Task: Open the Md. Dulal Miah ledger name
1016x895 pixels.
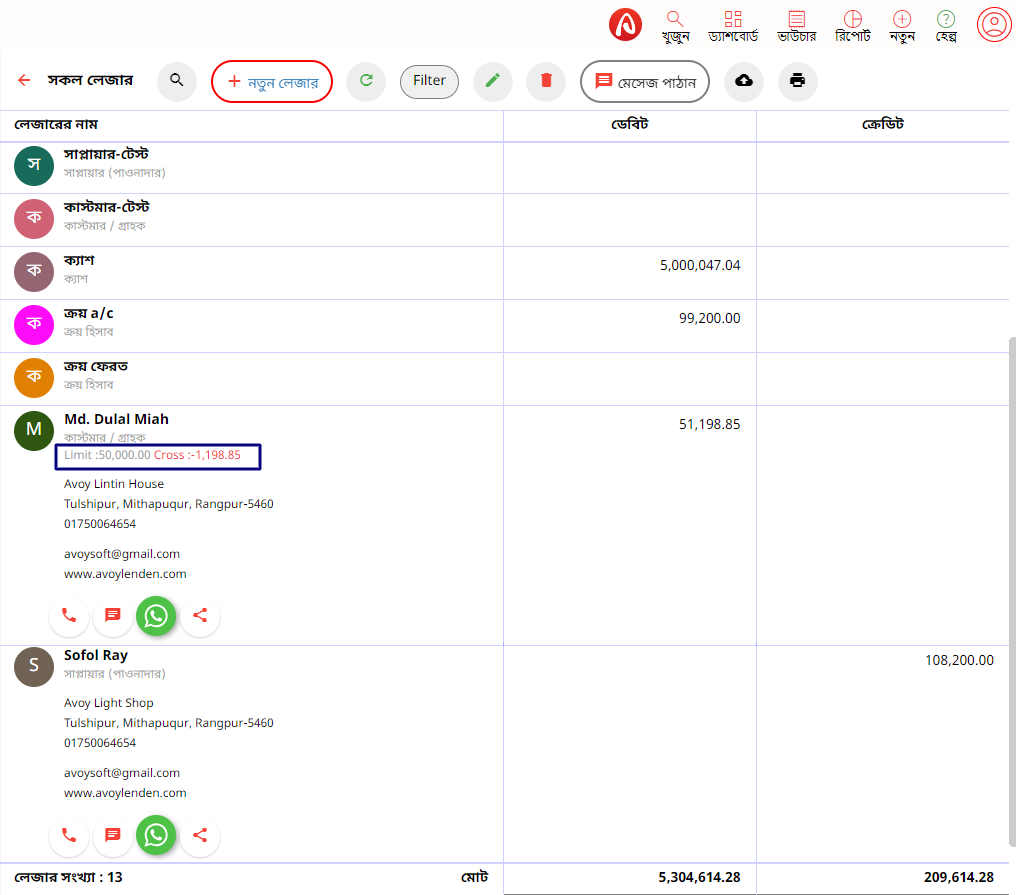Action: tap(117, 419)
